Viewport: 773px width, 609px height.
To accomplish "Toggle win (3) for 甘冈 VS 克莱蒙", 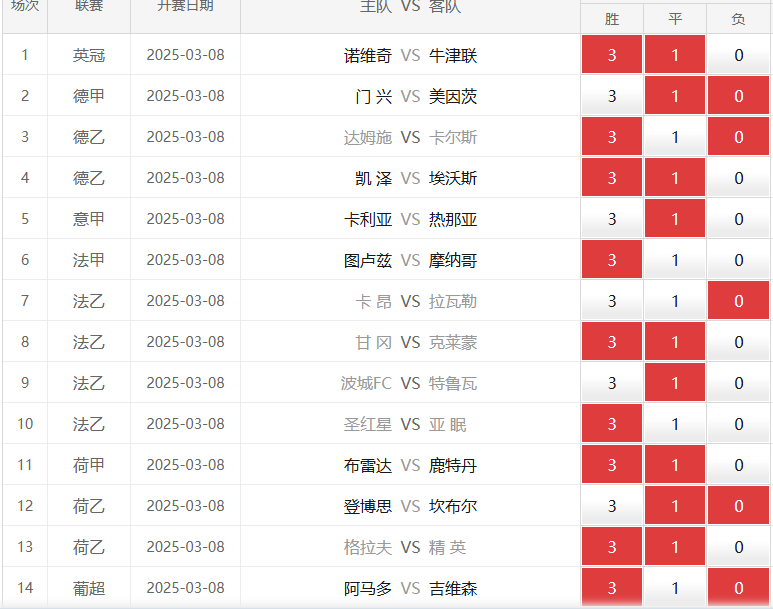I will pyautogui.click(x=612, y=341).
